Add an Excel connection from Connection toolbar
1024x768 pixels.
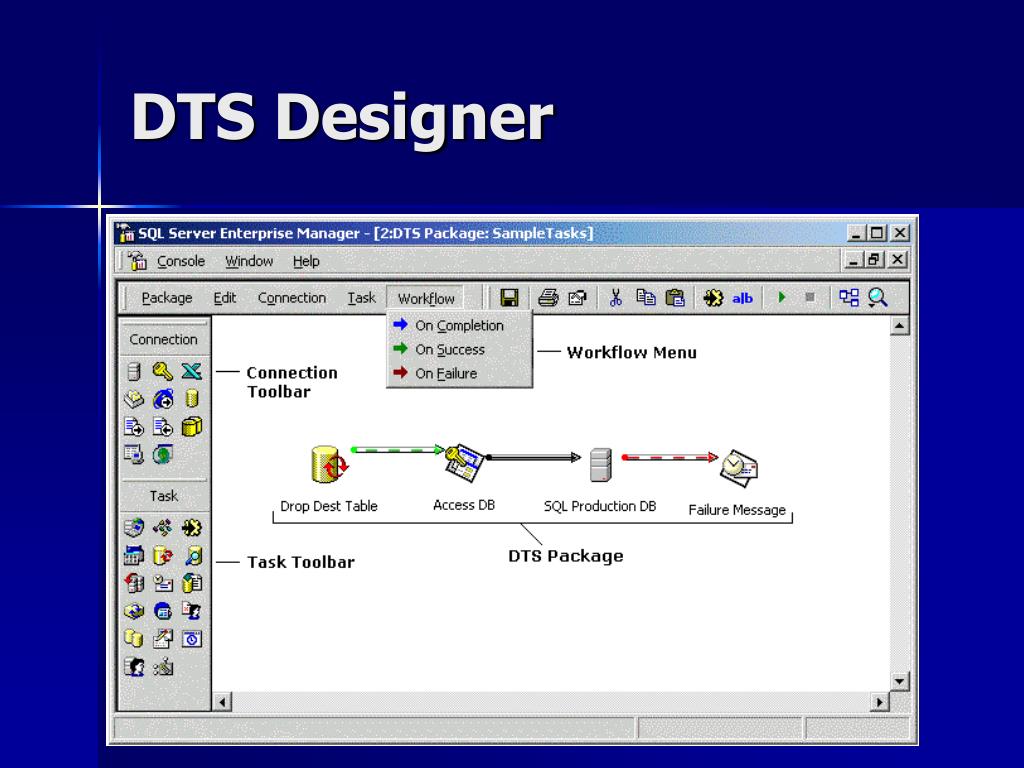pos(191,372)
